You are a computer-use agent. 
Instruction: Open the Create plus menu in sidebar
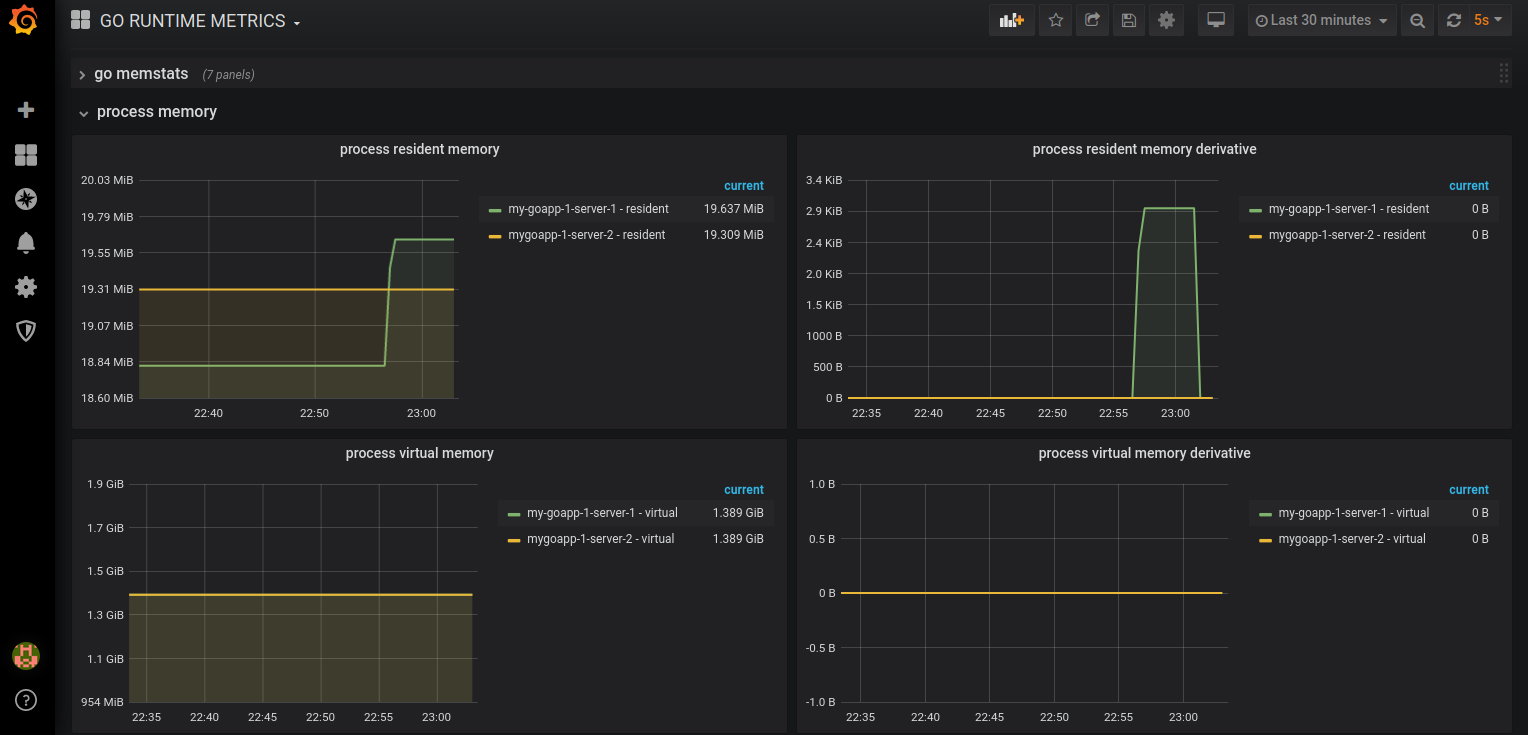pos(26,110)
